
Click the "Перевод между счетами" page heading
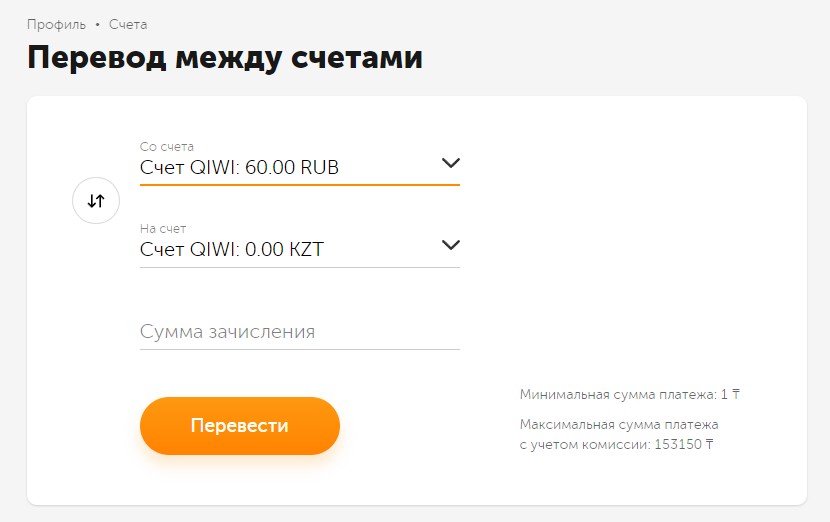tap(225, 57)
